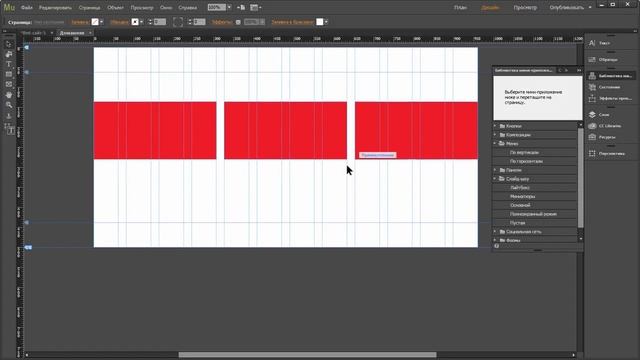Click the Обводка stroke color swatch
This screenshot has height=360, width=640.
(135, 22)
